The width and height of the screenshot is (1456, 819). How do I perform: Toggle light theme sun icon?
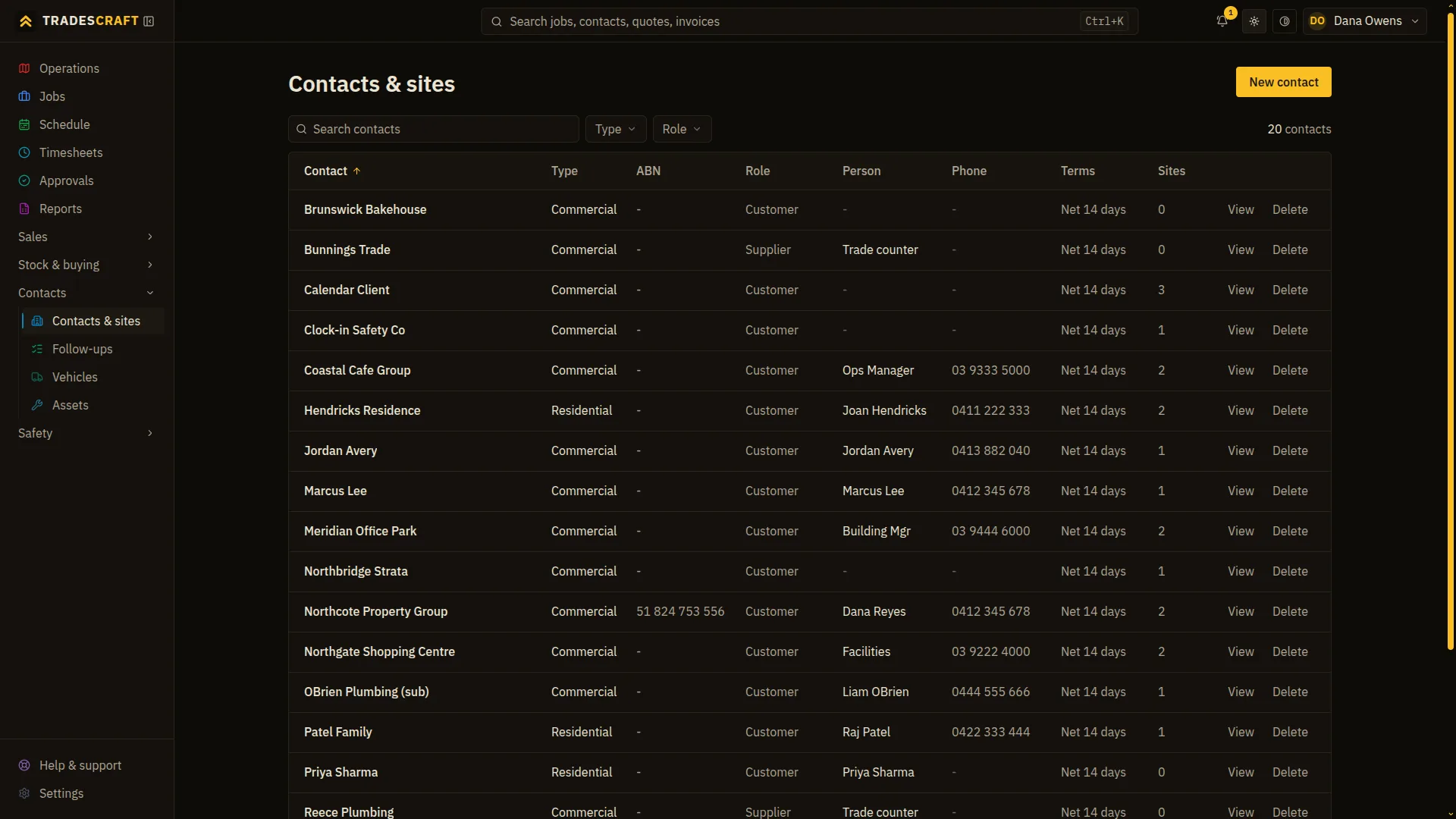tap(1254, 21)
